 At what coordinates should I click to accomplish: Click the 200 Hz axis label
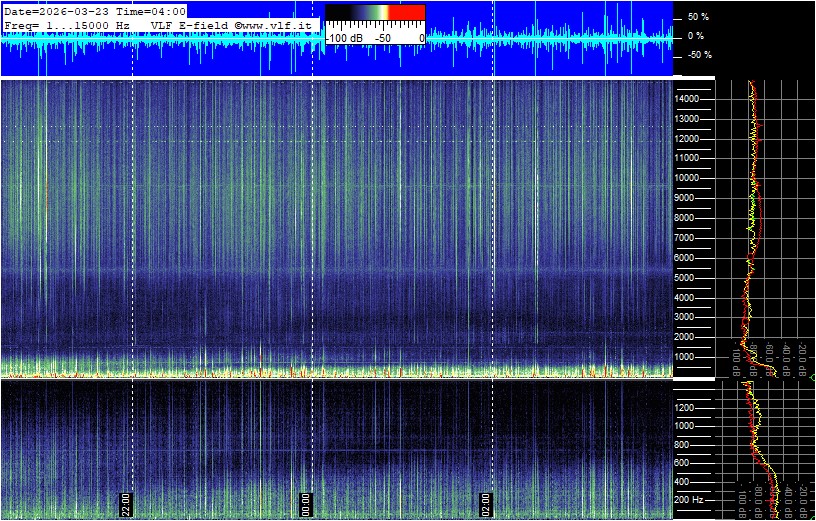(x=691, y=499)
